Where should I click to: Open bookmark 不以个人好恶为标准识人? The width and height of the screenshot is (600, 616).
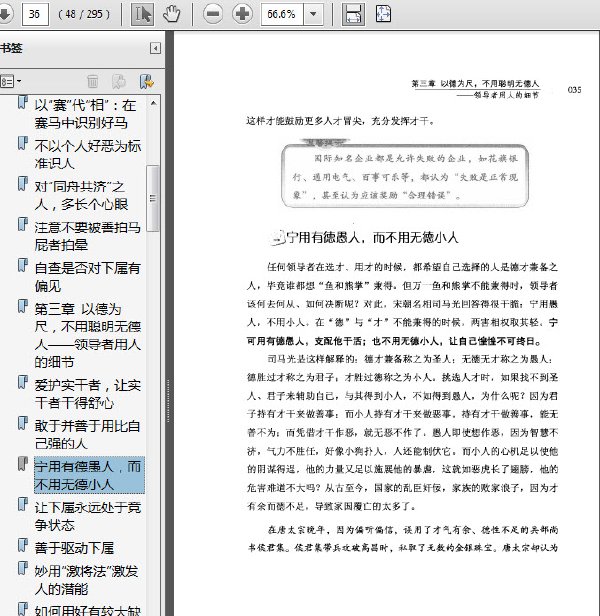[x=88, y=154]
